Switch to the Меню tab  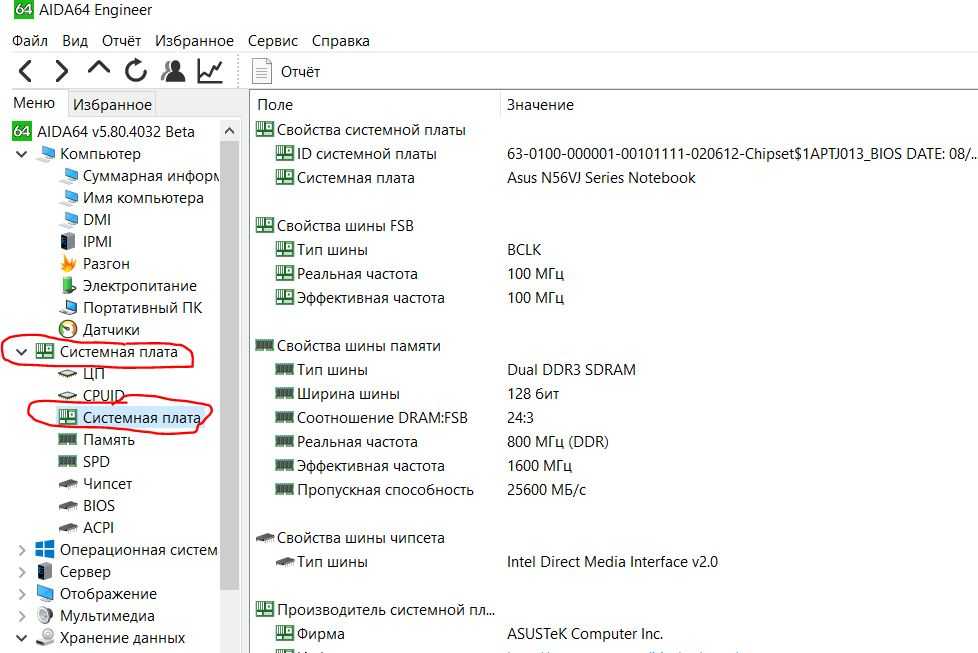click(x=34, y=103)
